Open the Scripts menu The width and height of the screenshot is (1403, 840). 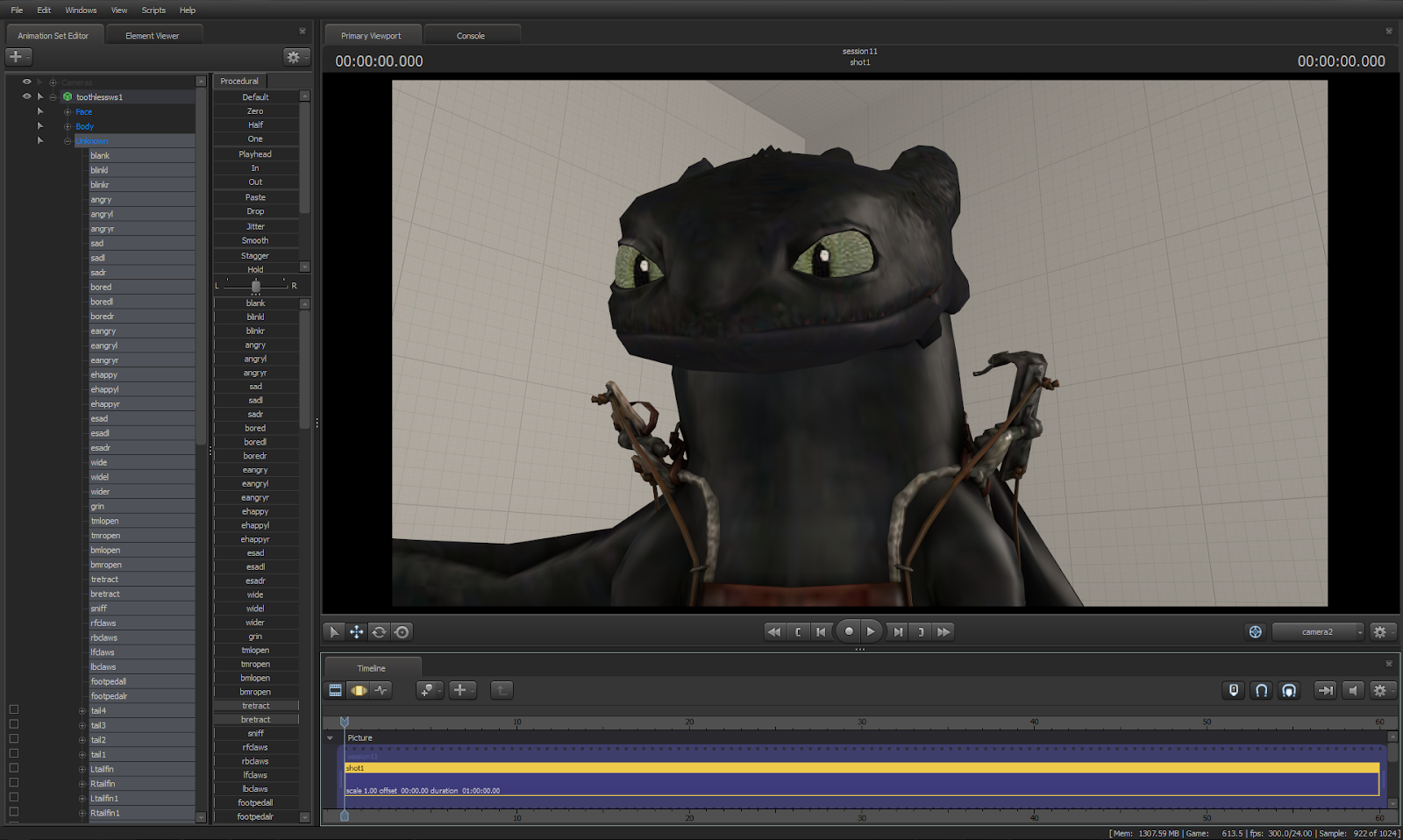153,10
